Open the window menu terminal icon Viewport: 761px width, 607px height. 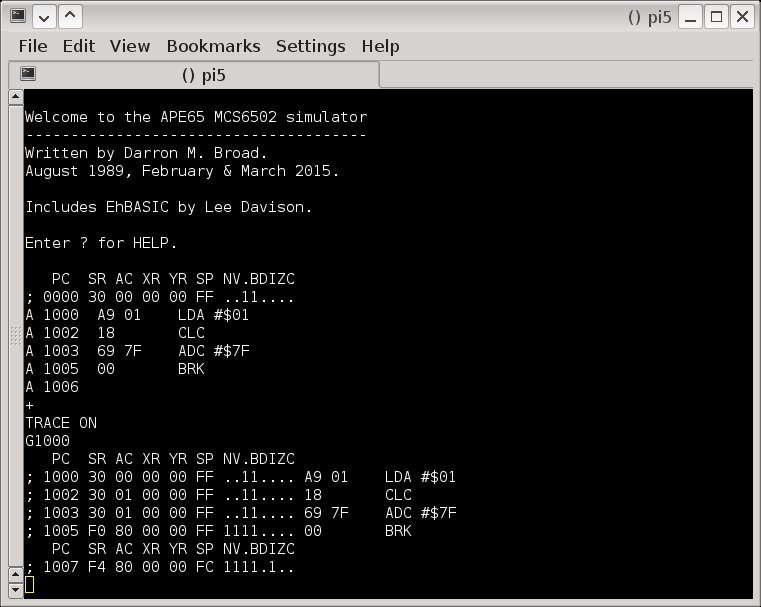click(x=18, y=16)
